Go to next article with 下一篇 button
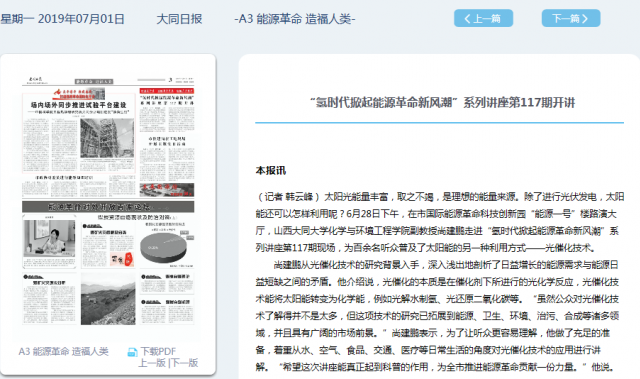 pos(571,18)
